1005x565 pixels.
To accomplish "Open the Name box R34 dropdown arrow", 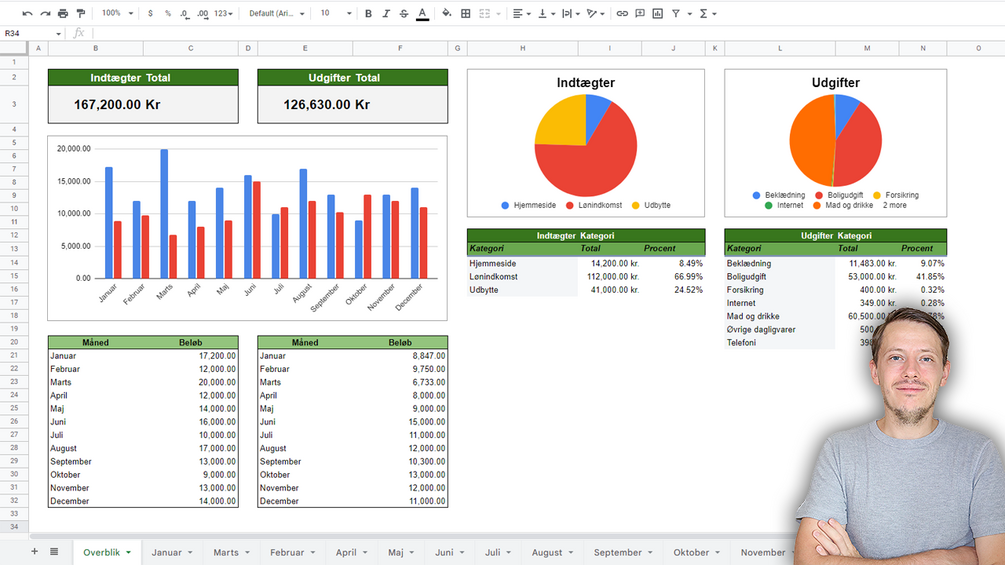I will [x=58, y=33].
